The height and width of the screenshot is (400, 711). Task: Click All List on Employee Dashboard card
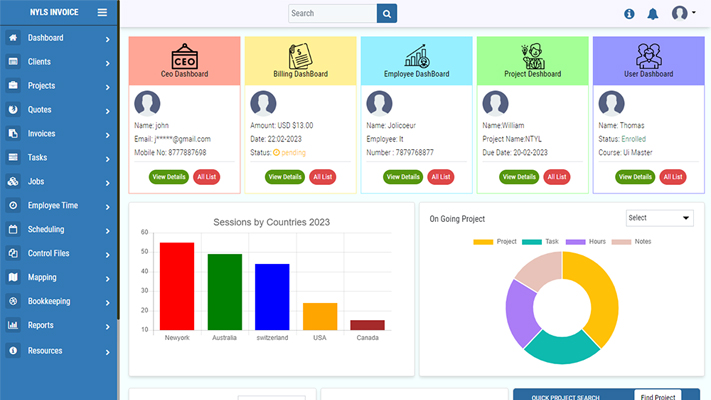point(441,177)
